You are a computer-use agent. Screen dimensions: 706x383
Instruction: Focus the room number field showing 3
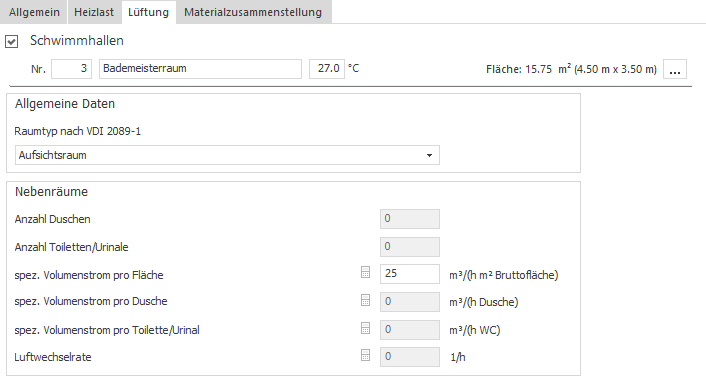72,69
